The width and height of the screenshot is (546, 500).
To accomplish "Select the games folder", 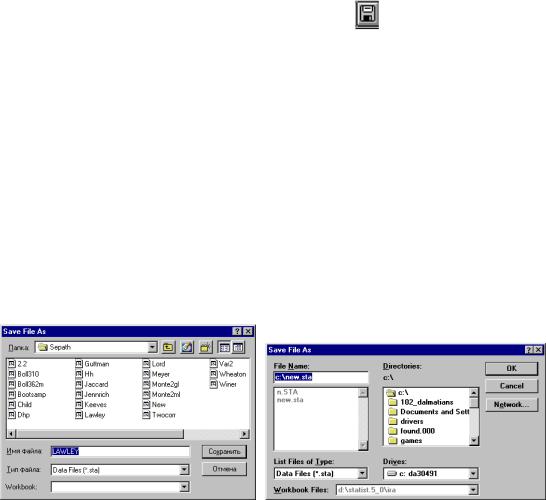I will [x=405, y=441].
